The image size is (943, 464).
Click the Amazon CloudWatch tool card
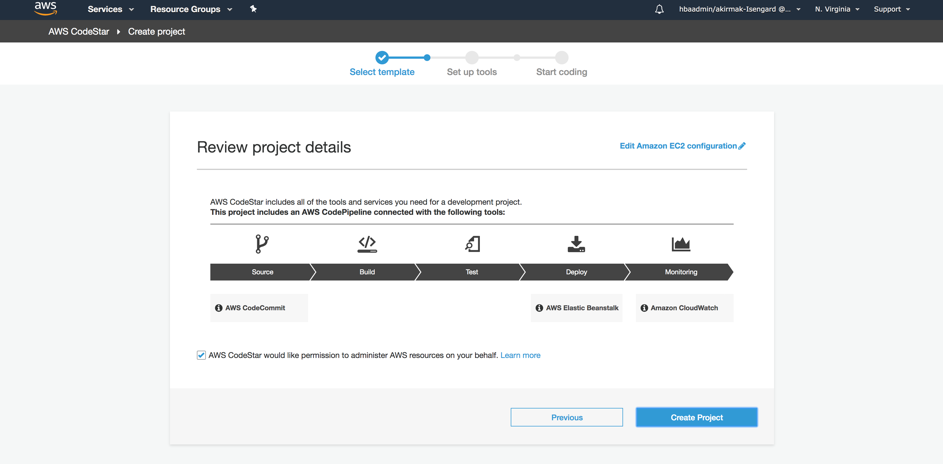coord(684,308)
